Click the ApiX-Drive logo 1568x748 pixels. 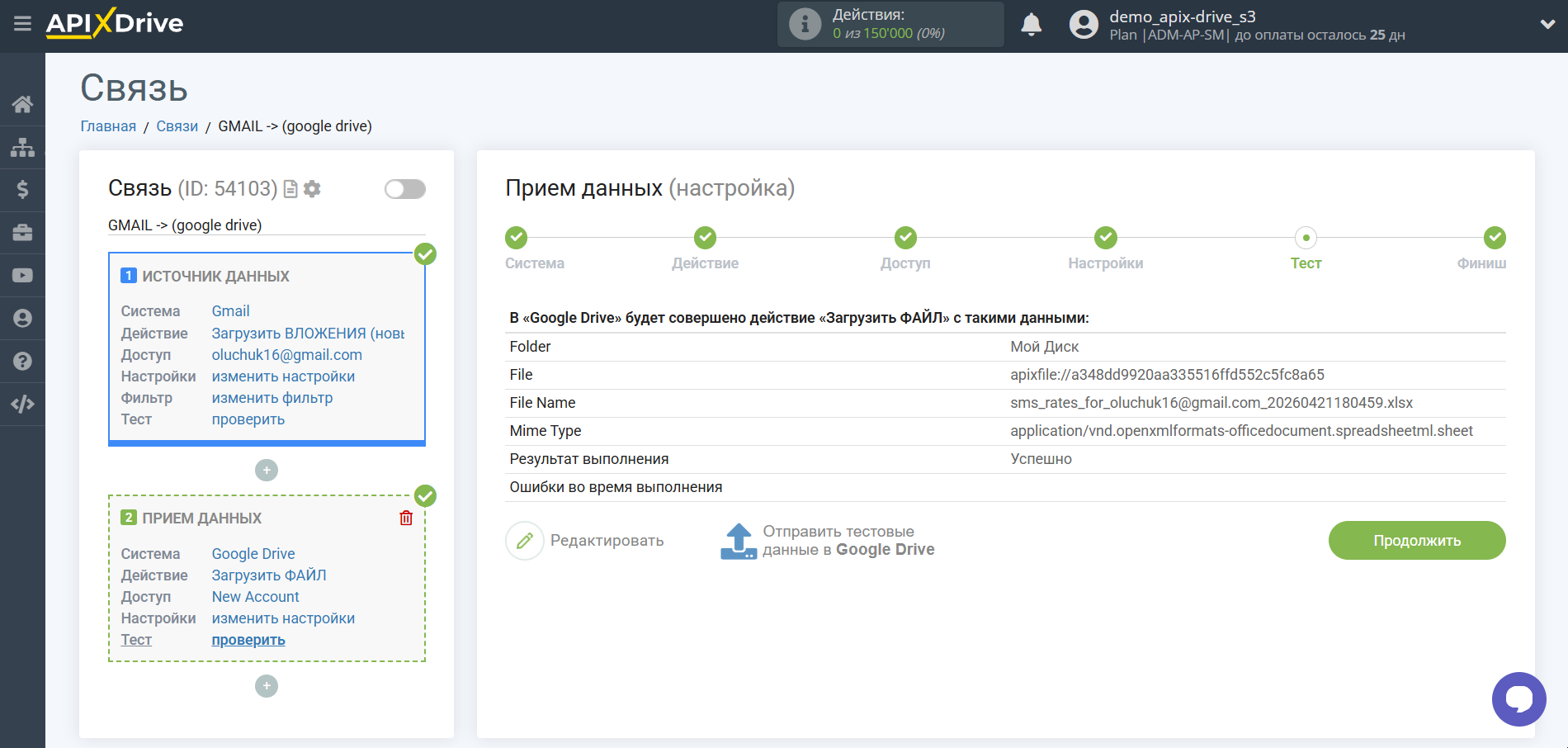click(115, 23)
